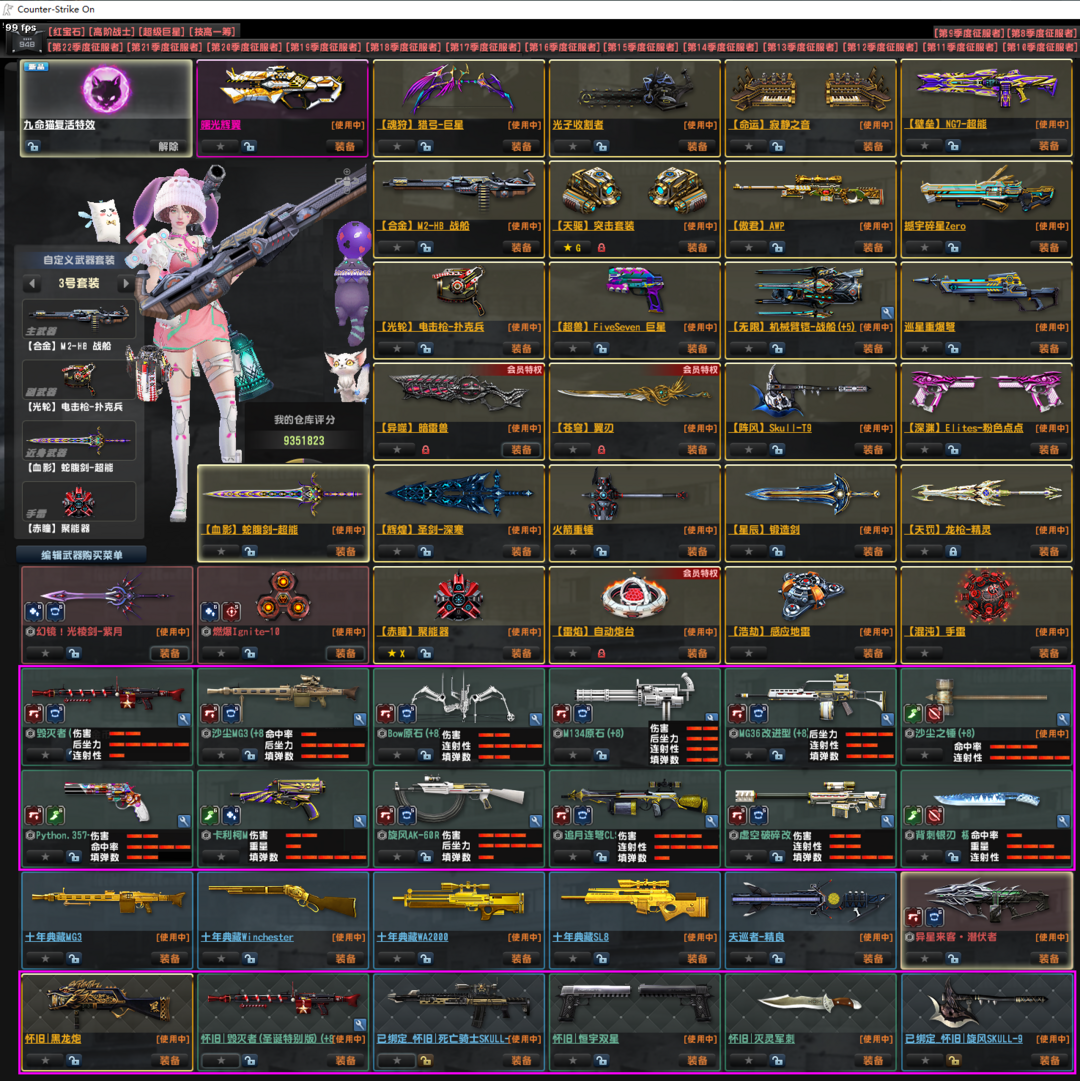Click the enhancement icon on 【无限】机械臂铠-战船 card

coord(887,312)
